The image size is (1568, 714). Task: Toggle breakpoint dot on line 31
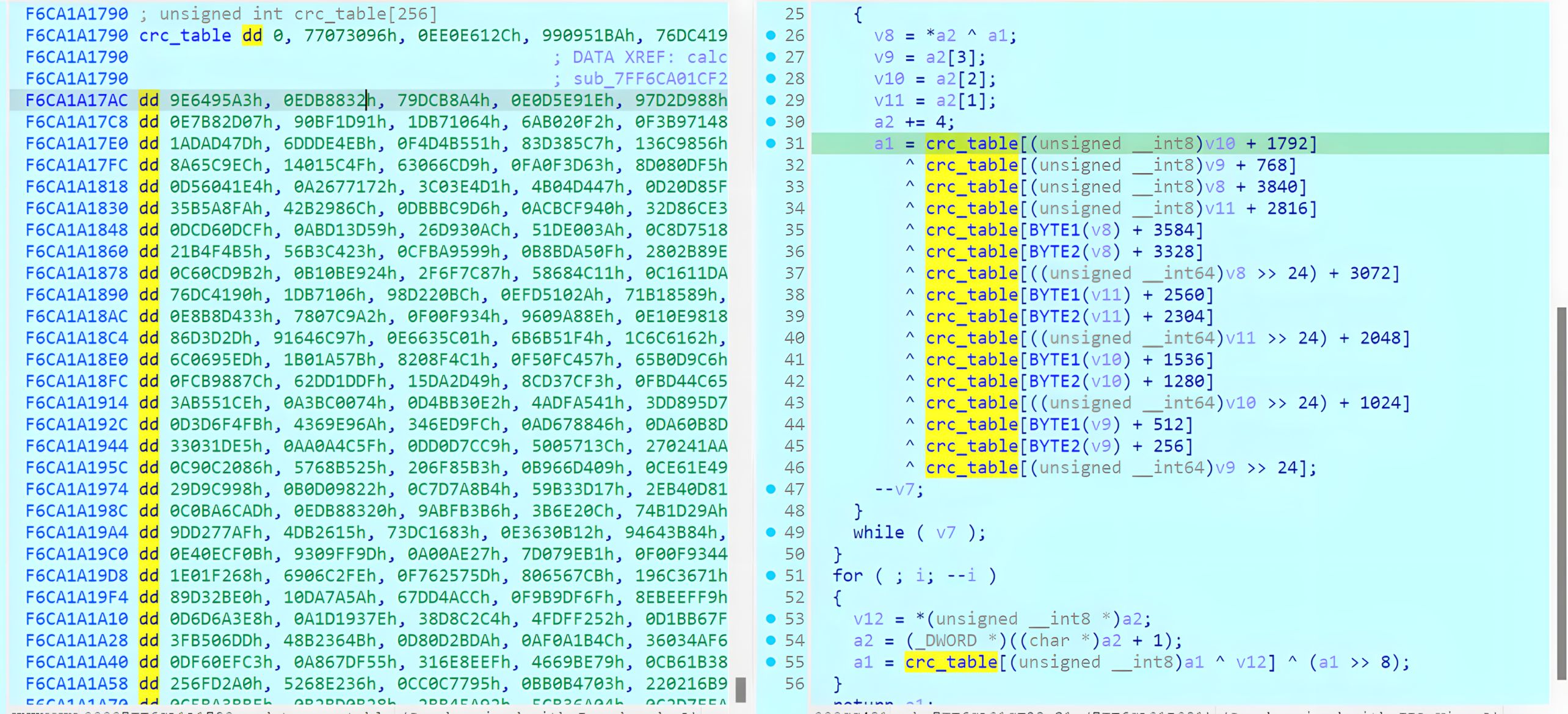[771, 143]
